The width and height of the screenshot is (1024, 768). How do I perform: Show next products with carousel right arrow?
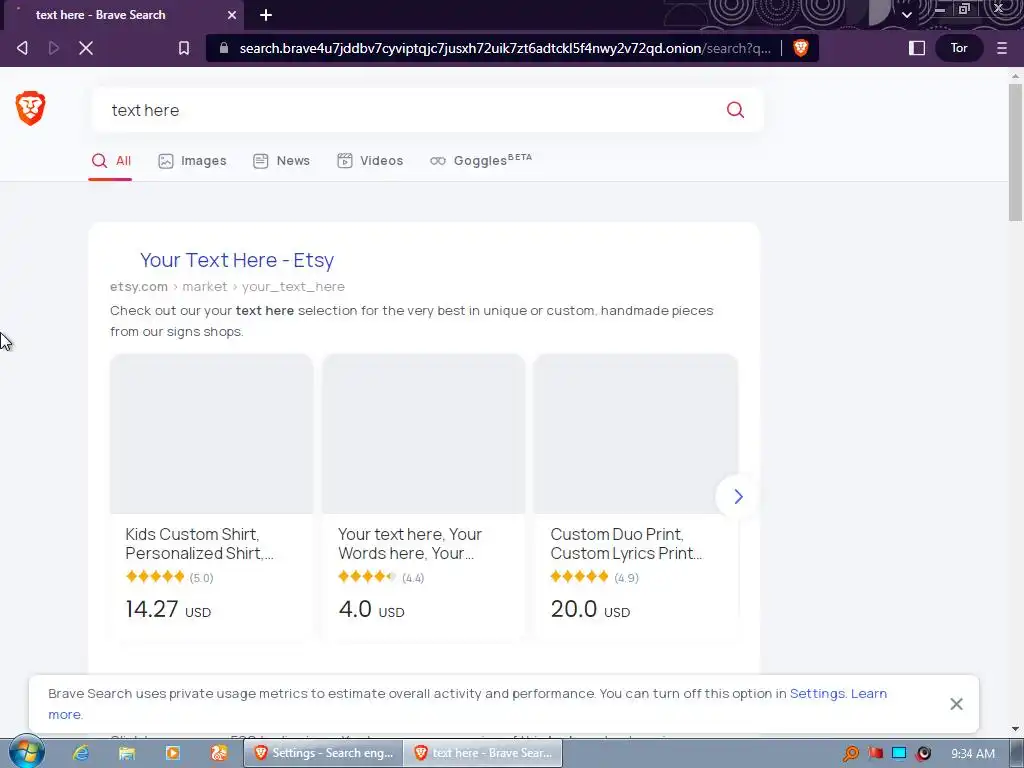pos(738,497)
